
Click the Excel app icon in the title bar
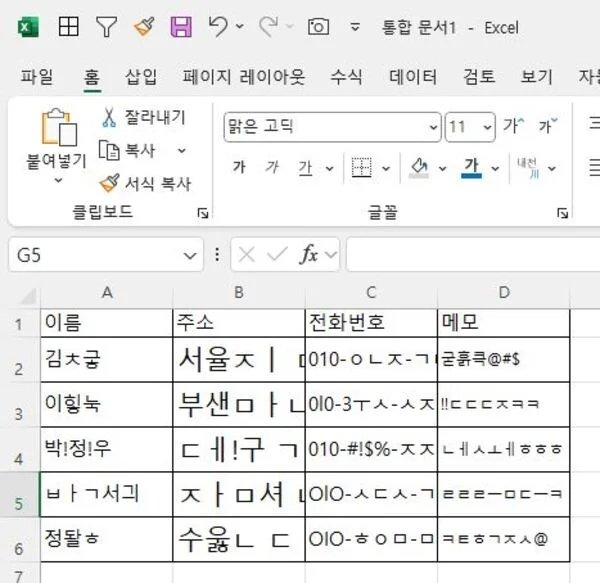(28, 27)
